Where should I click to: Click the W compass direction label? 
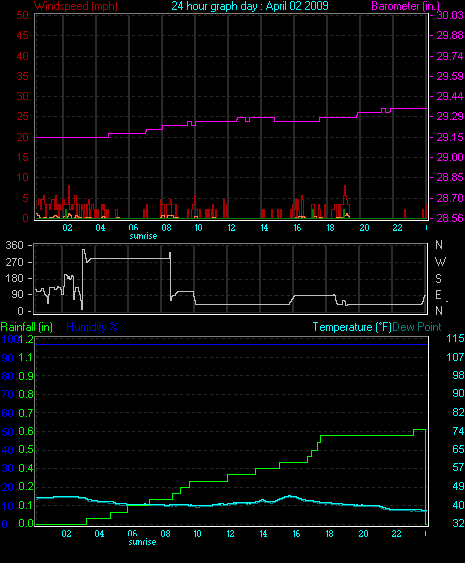(x=440, y=262)
